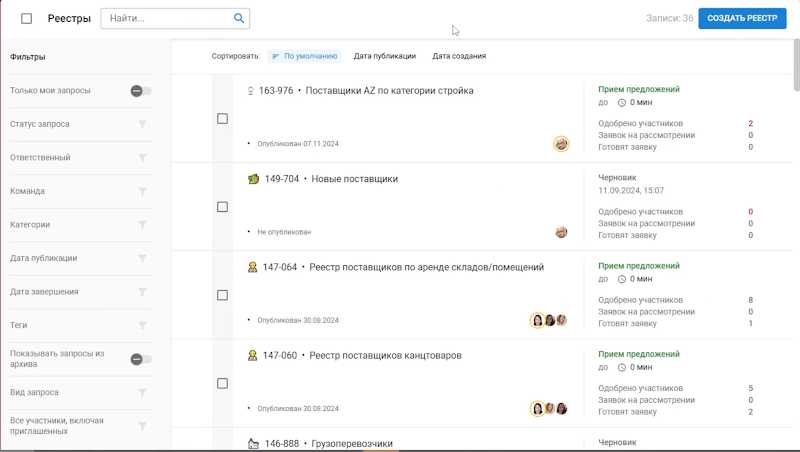Sort by Дата публикации

(385, 56)
